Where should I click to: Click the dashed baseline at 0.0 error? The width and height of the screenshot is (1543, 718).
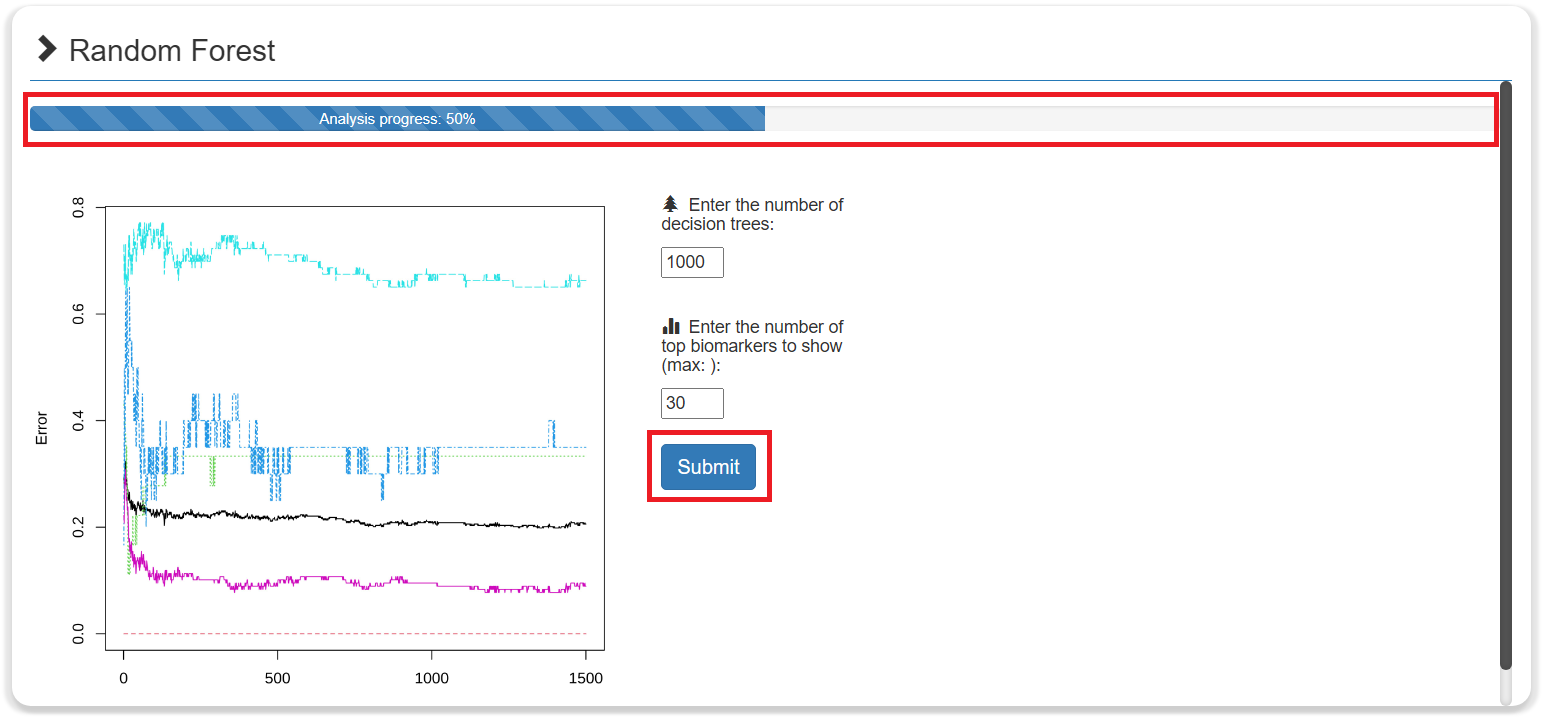pos(350,634)
